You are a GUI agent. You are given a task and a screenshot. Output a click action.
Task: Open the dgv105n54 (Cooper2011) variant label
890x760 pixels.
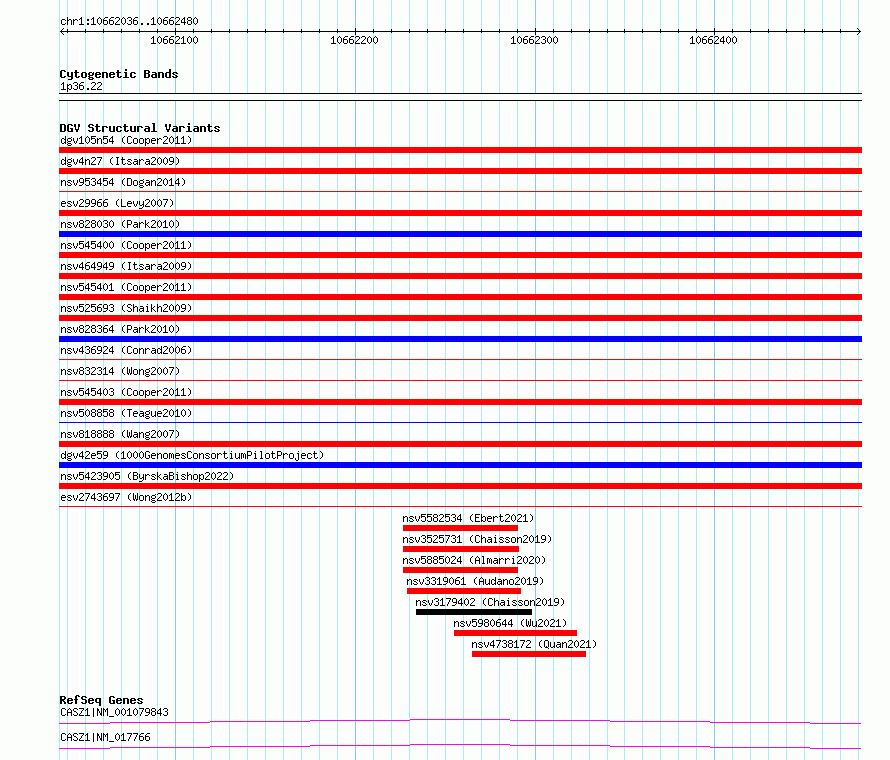[x=125, y=140]
